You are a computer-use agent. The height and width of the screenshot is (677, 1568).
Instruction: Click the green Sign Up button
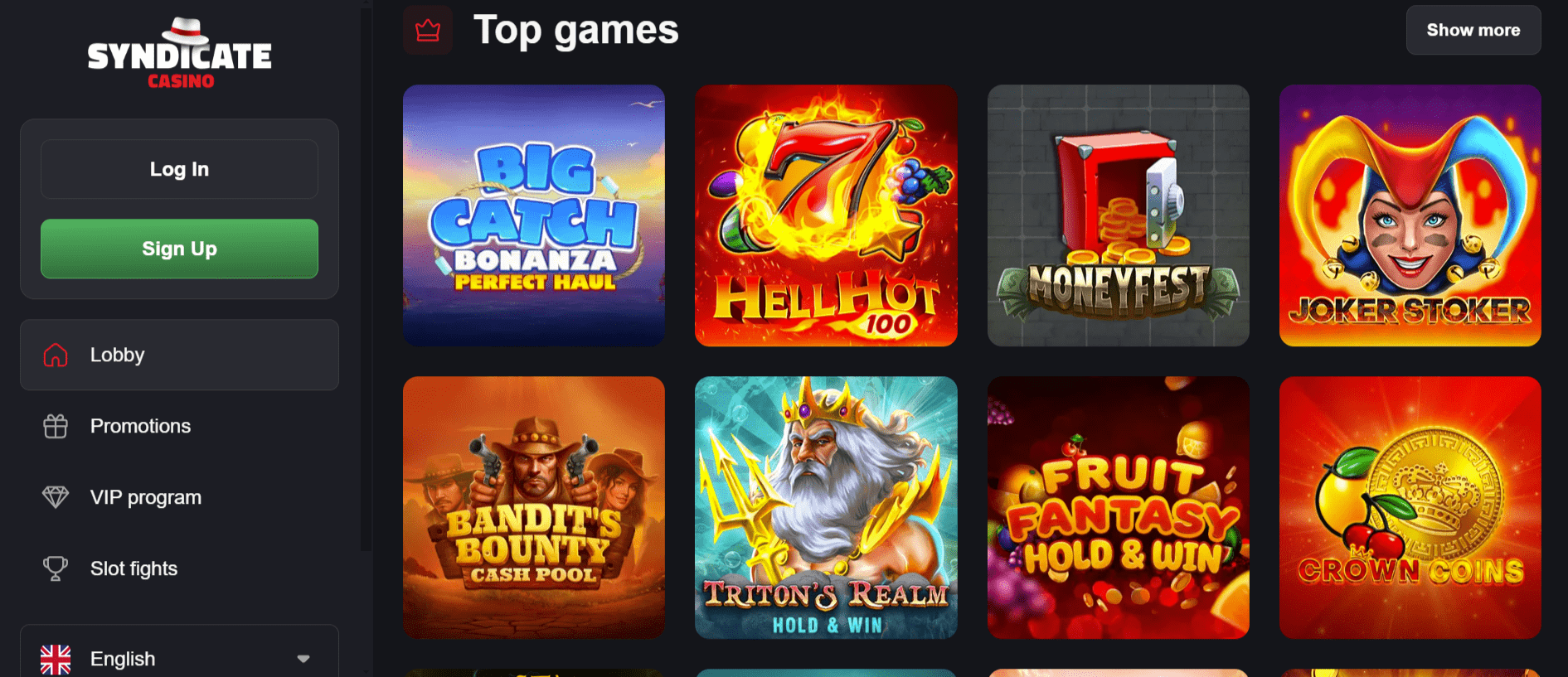tap(179, 249)
